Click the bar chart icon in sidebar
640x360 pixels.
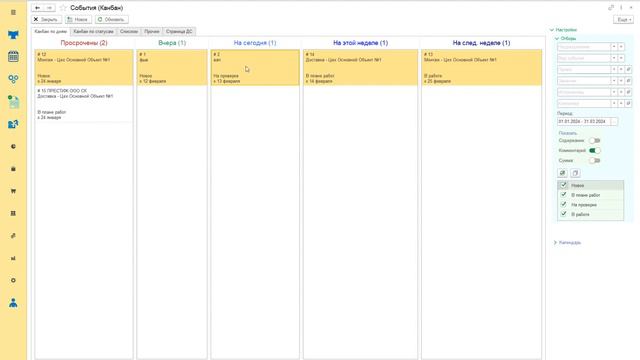pos(13,258)
